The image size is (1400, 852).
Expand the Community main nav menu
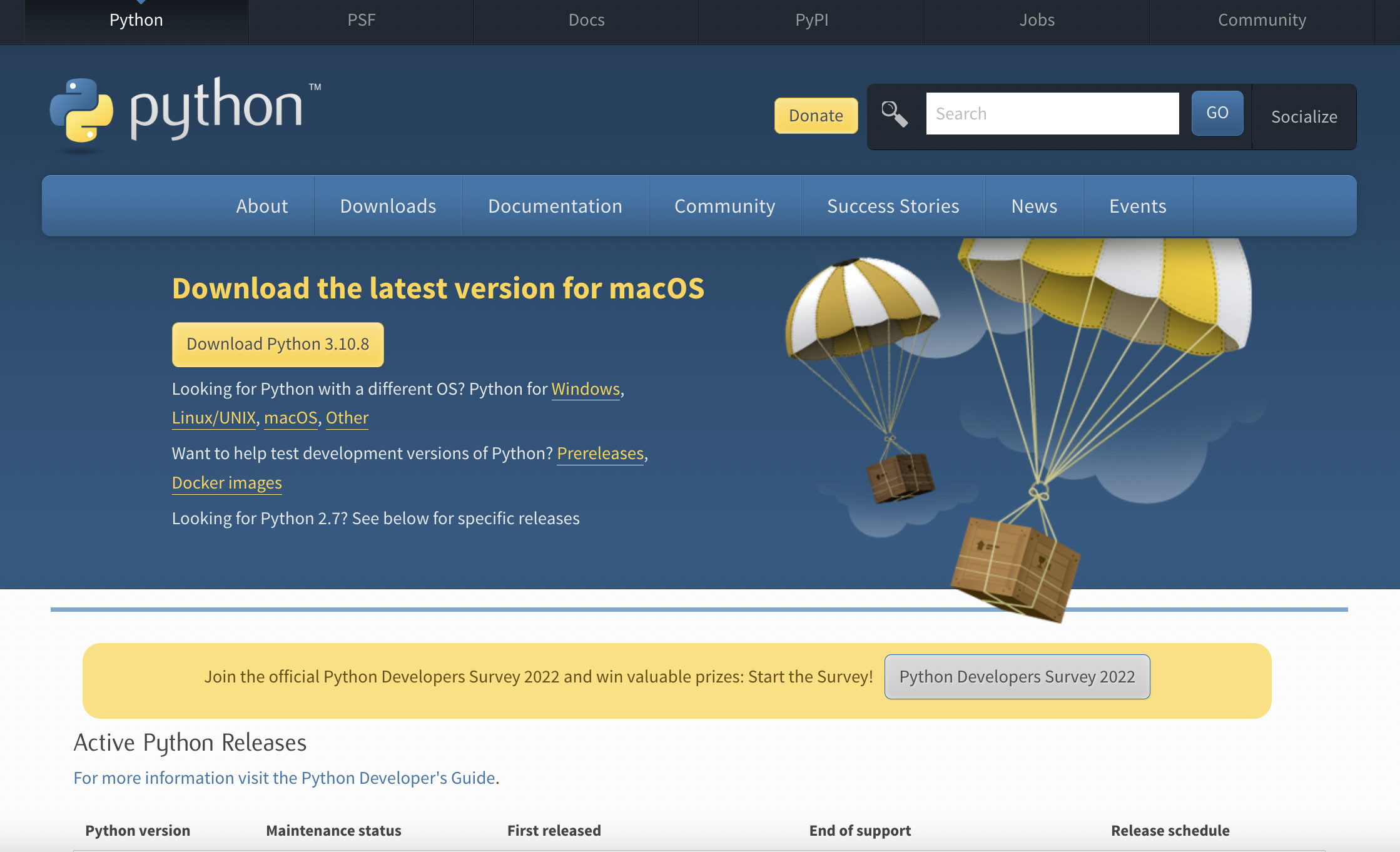click(724, 206)
